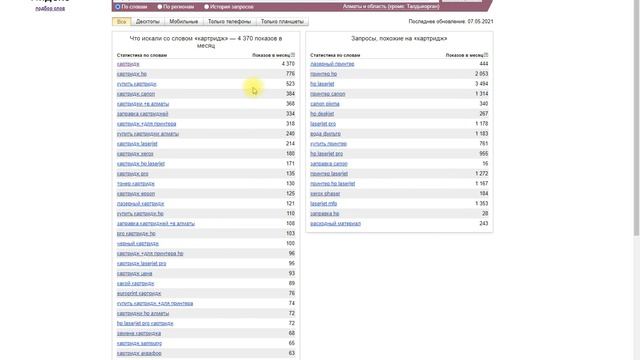Image resolution: width=640 pixels, height=360 pixels.
Task: Open the 'europrint картридж' query link
Action: point(139,293)
